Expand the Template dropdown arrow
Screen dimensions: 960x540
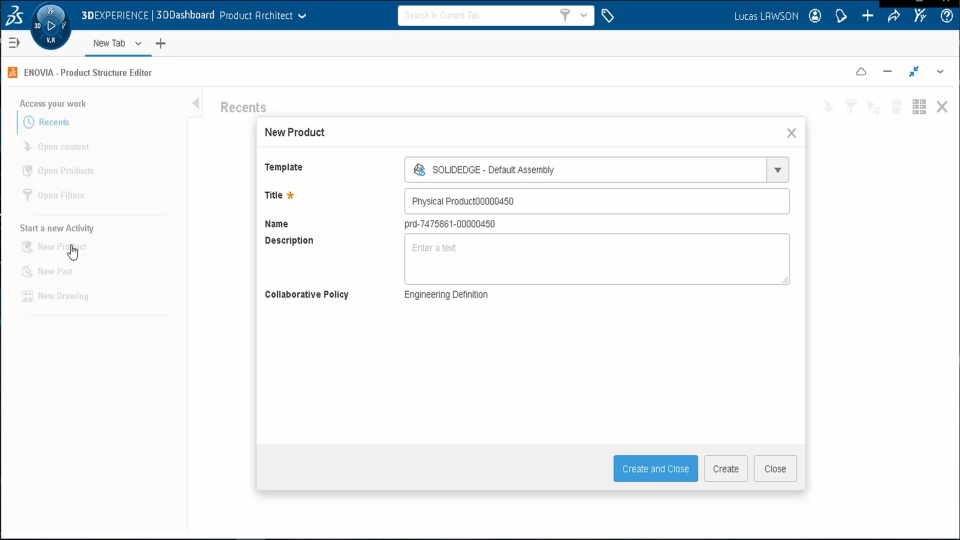777,170
